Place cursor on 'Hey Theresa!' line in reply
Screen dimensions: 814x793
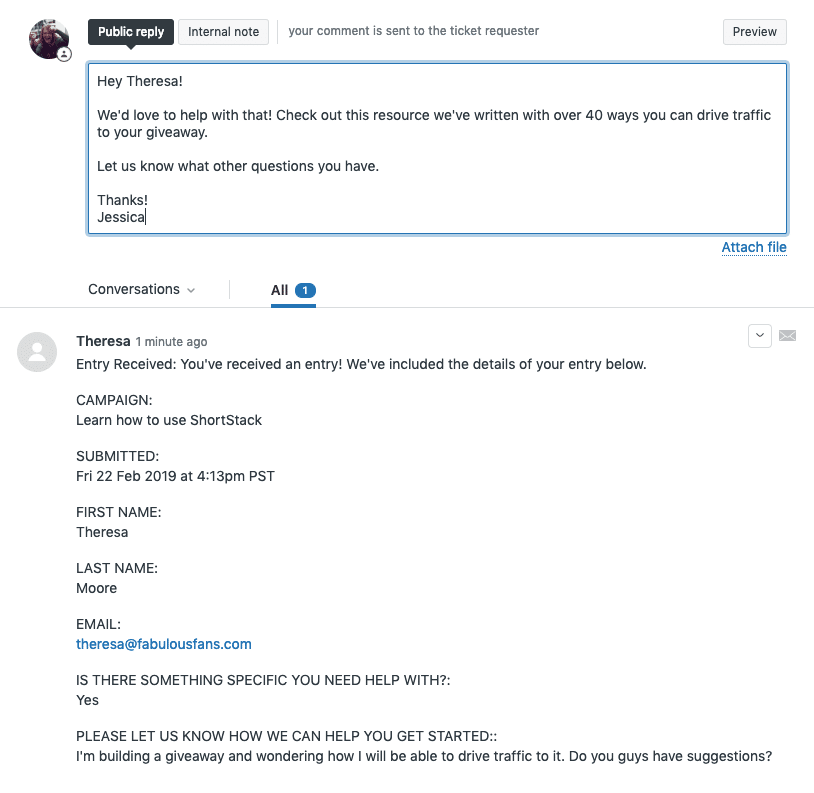[x=140, y=81]
